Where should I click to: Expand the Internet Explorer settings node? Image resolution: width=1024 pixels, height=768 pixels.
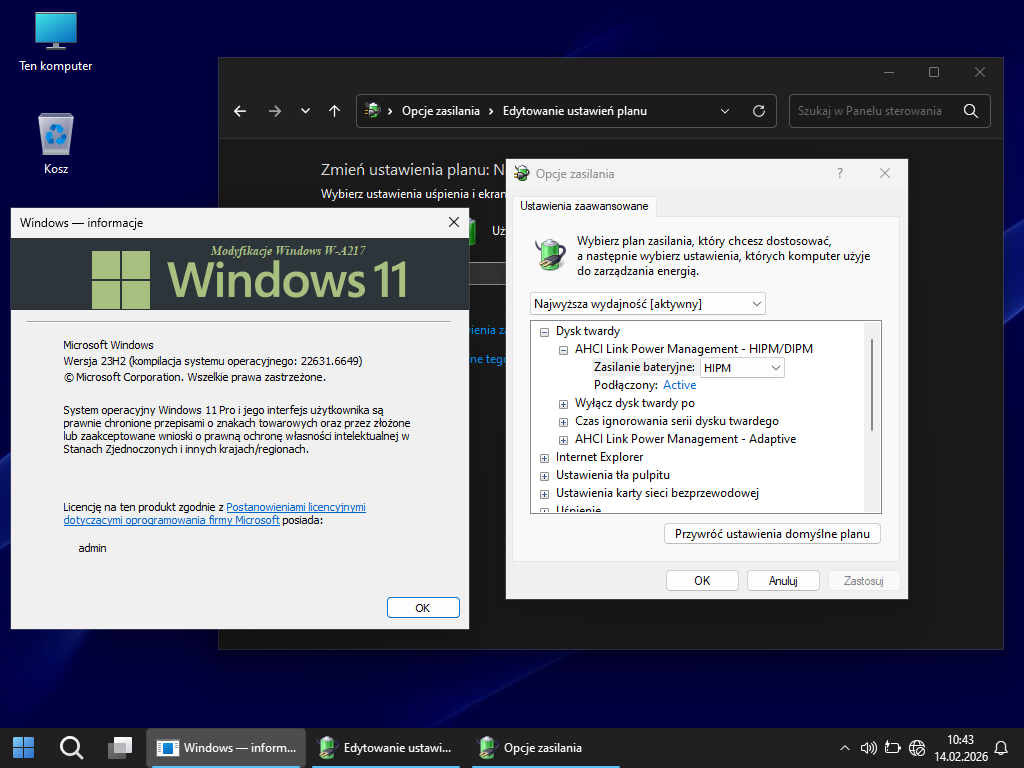click(545, 457)
